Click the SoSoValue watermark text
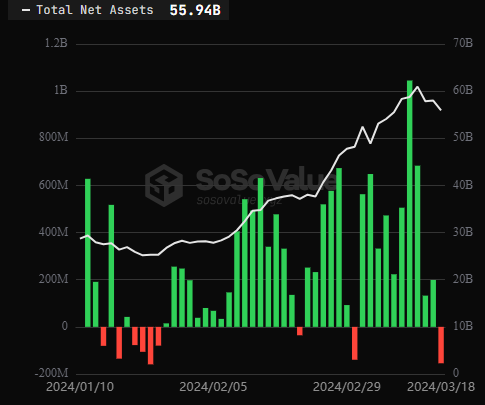 point(266,180)
